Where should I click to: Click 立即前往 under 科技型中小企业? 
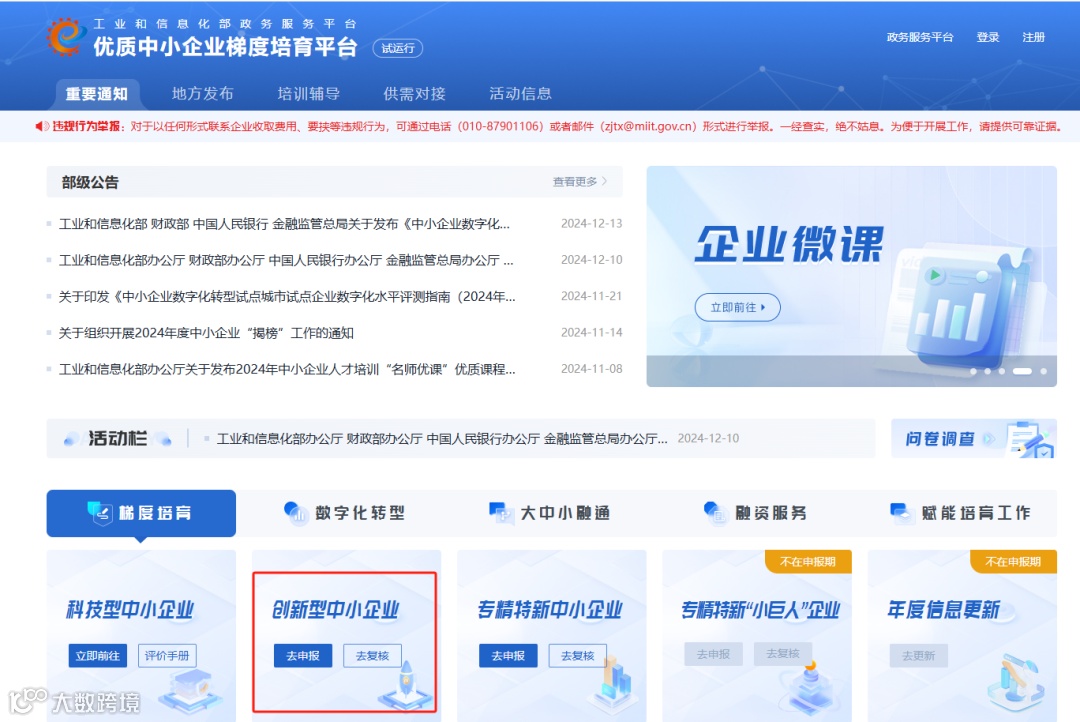coord(98,656)
